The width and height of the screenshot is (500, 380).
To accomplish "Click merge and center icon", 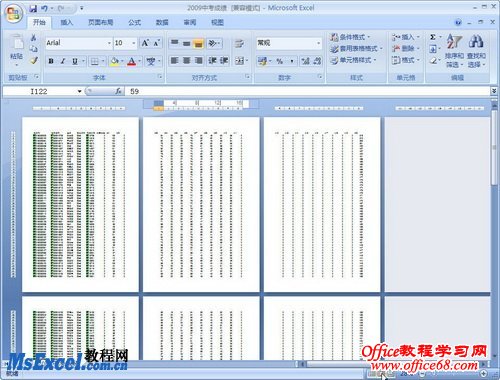I will 239,61.
